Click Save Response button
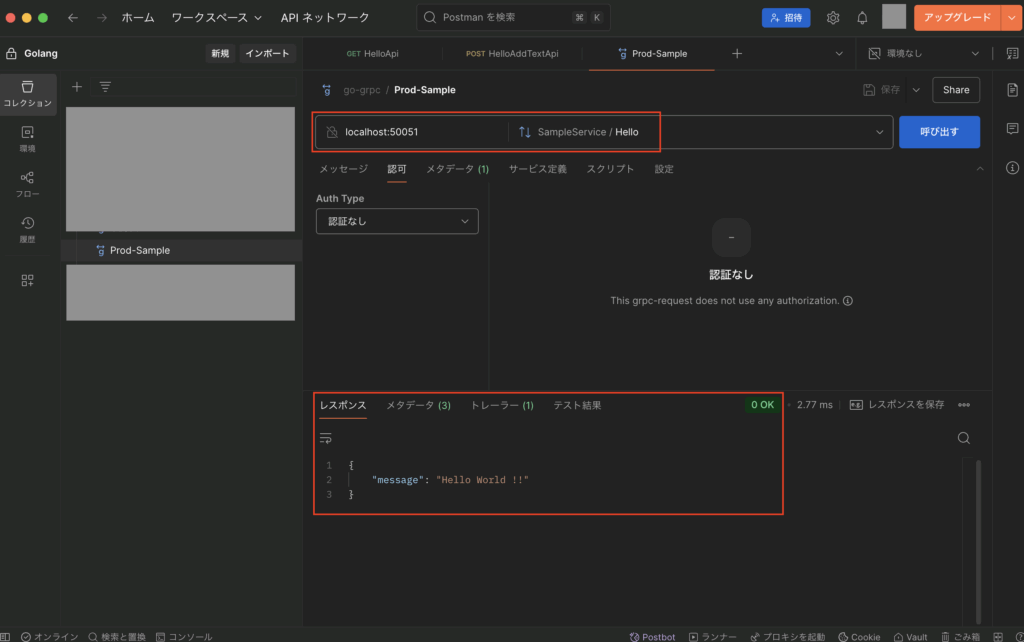 897,405
